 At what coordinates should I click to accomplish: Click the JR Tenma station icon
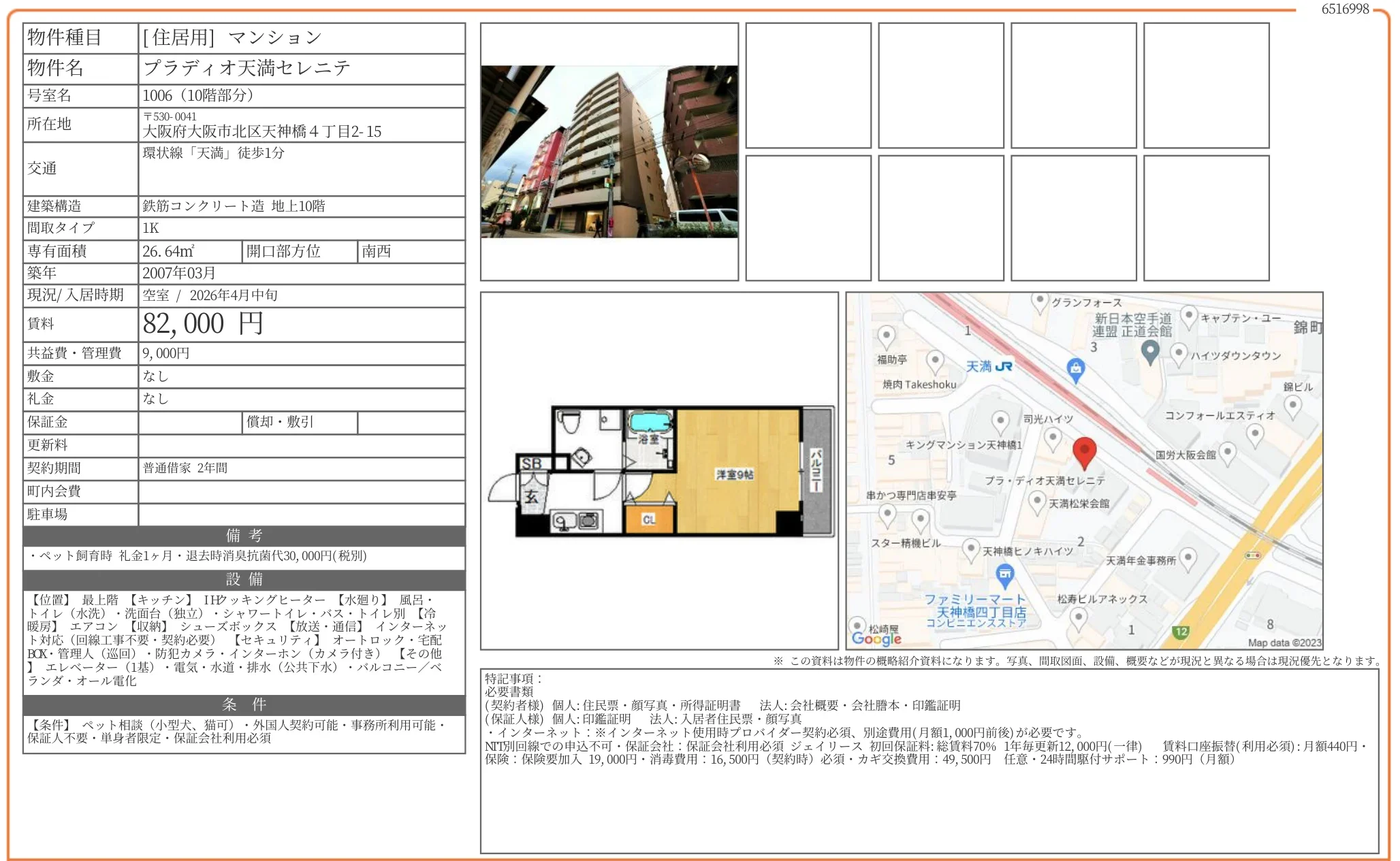click(x=1004, y=366)
